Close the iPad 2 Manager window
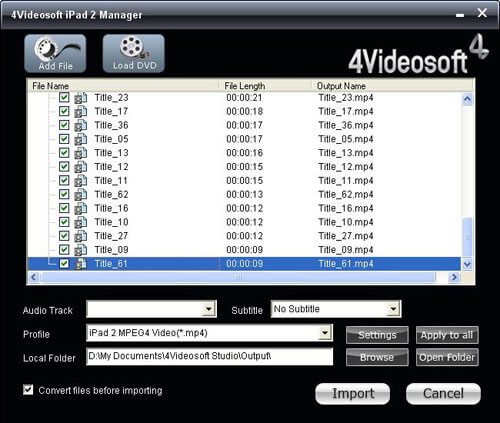Image resolution: width=500 pixels, height=423 pixels. tap(482, 13)
